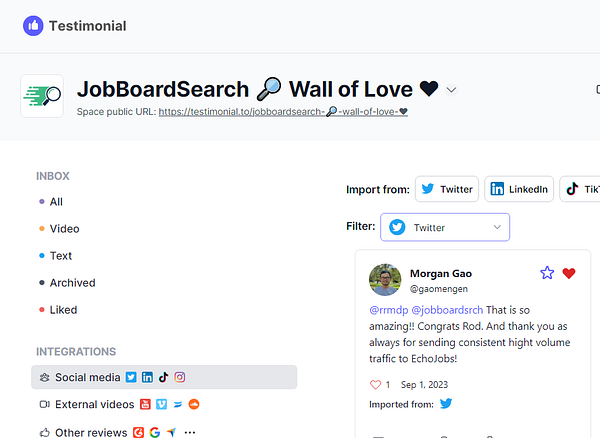Click the Testimonial thumbs-up logo
The height and width of the screenshot is (438, 600).
[x=33, y=26]
